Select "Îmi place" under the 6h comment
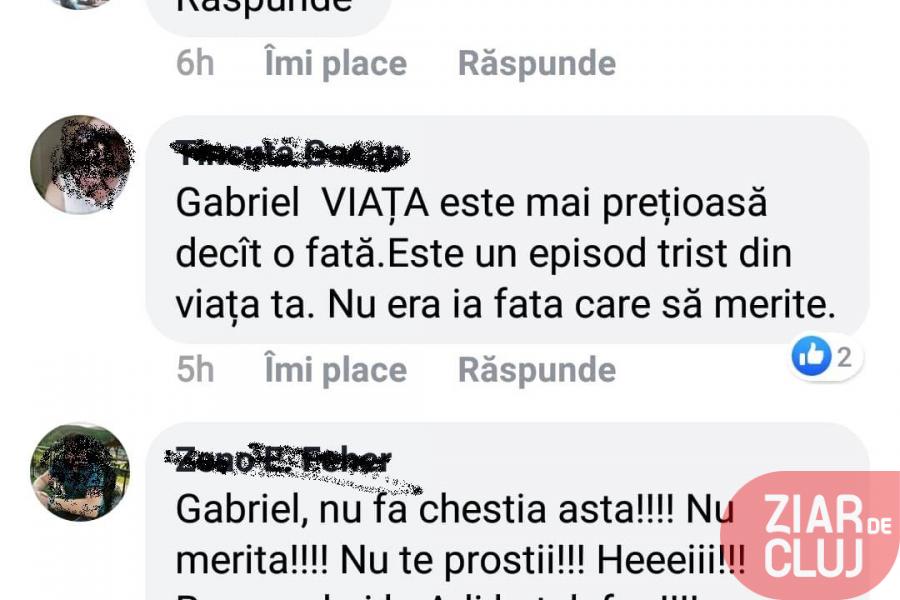The height and width of the screenshot is (600, 900). click(x=336, y=63)
